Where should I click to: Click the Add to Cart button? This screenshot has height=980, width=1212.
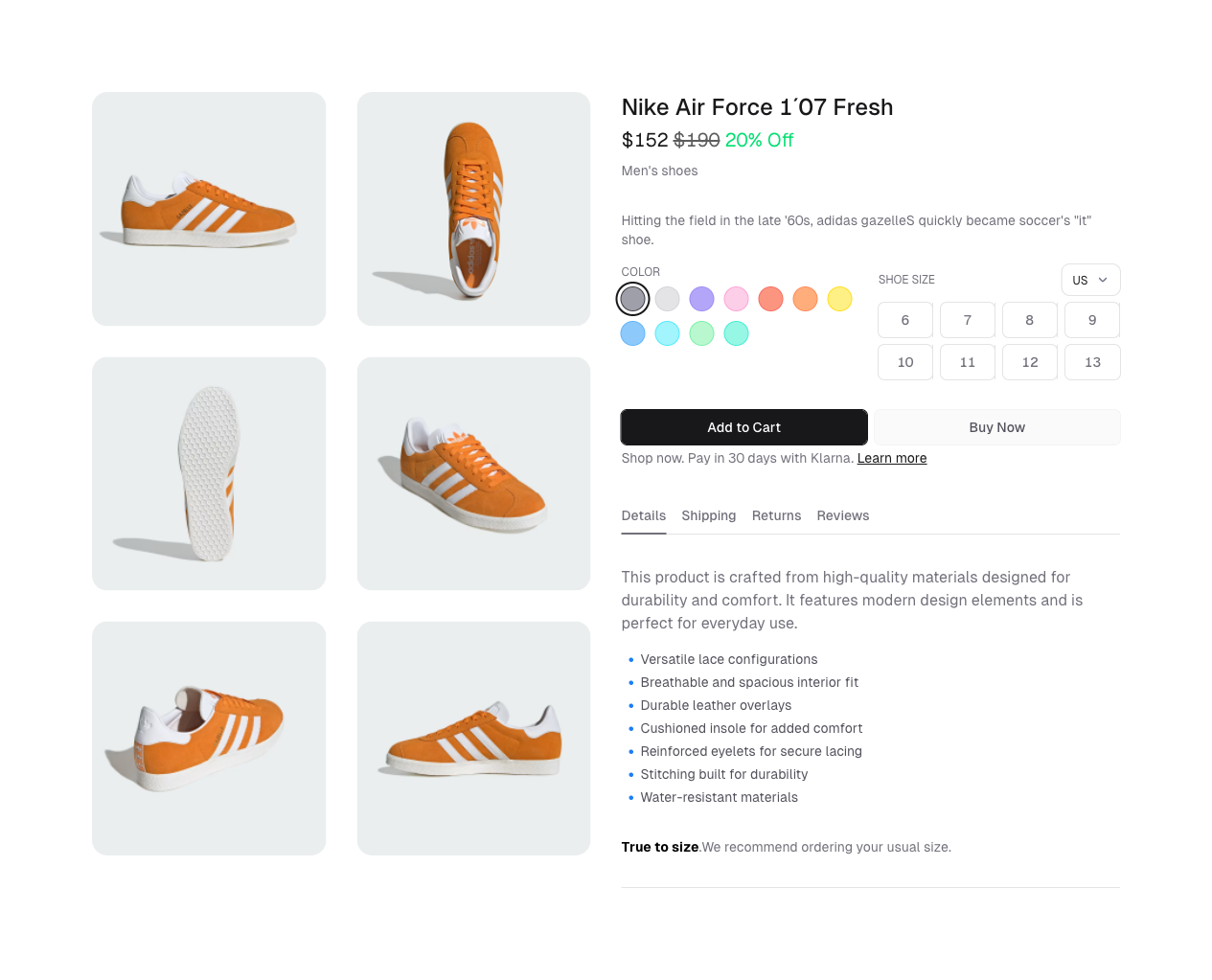pos(743,426)
